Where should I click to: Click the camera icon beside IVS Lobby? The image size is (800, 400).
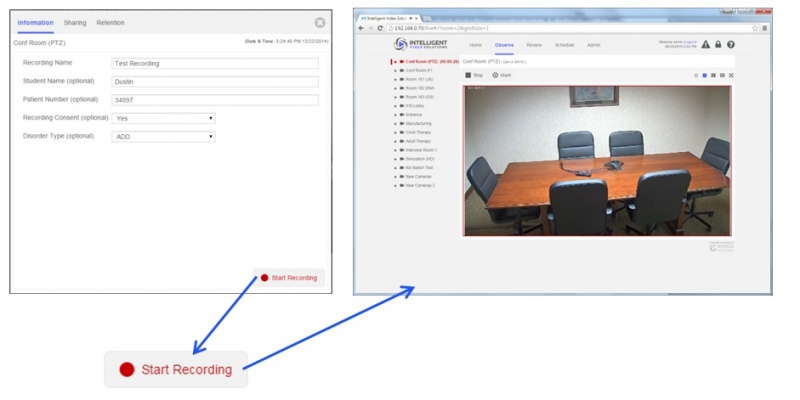(402, 106)
